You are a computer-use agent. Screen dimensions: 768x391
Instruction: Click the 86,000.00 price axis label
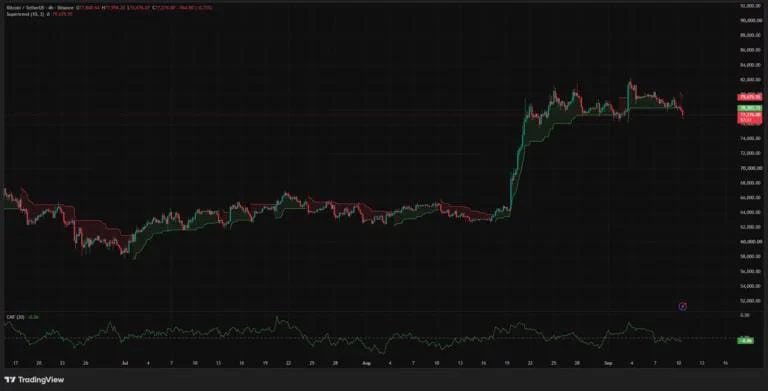pyautogui.click(x=751, y=50)
